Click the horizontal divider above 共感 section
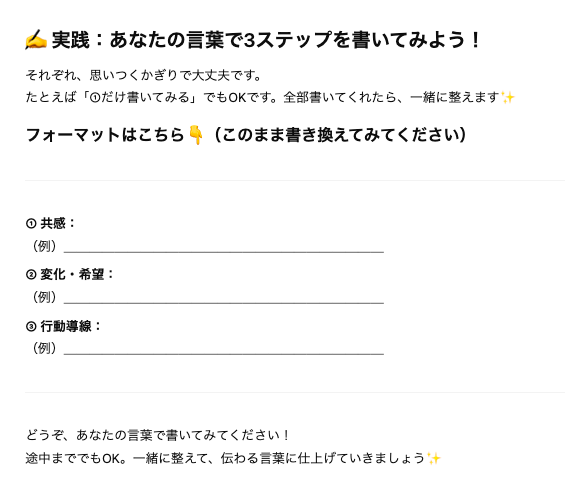The image size is (565, 478). click(x=295, y=180)
